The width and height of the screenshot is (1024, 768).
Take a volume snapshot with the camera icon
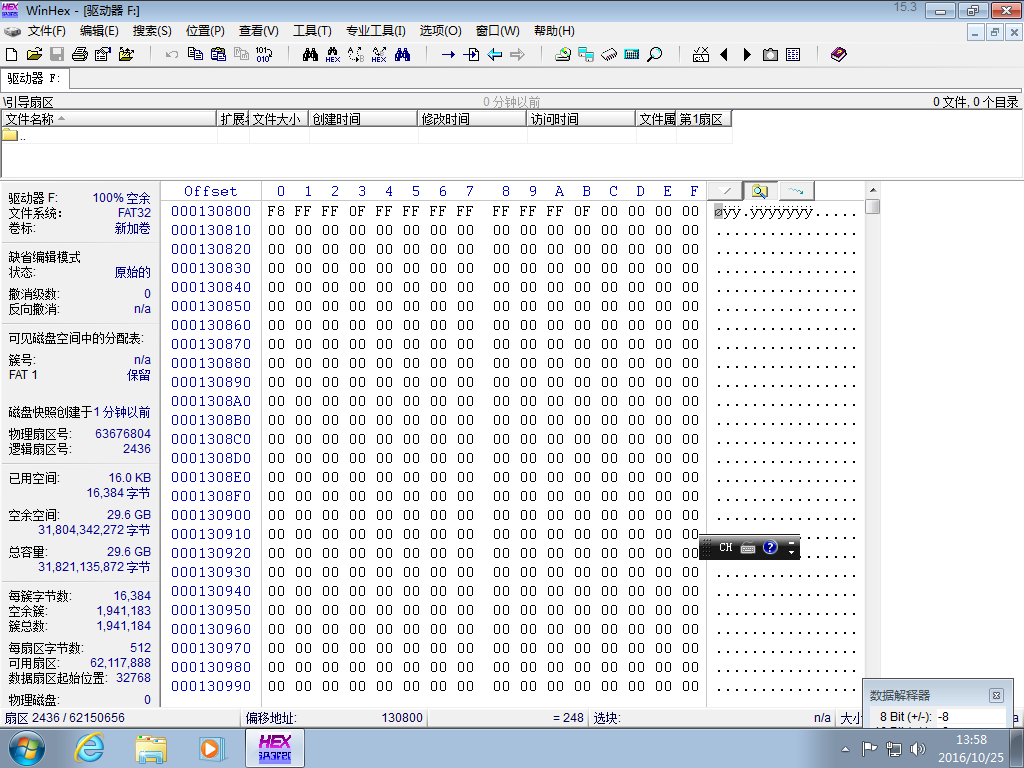point(770,55)
